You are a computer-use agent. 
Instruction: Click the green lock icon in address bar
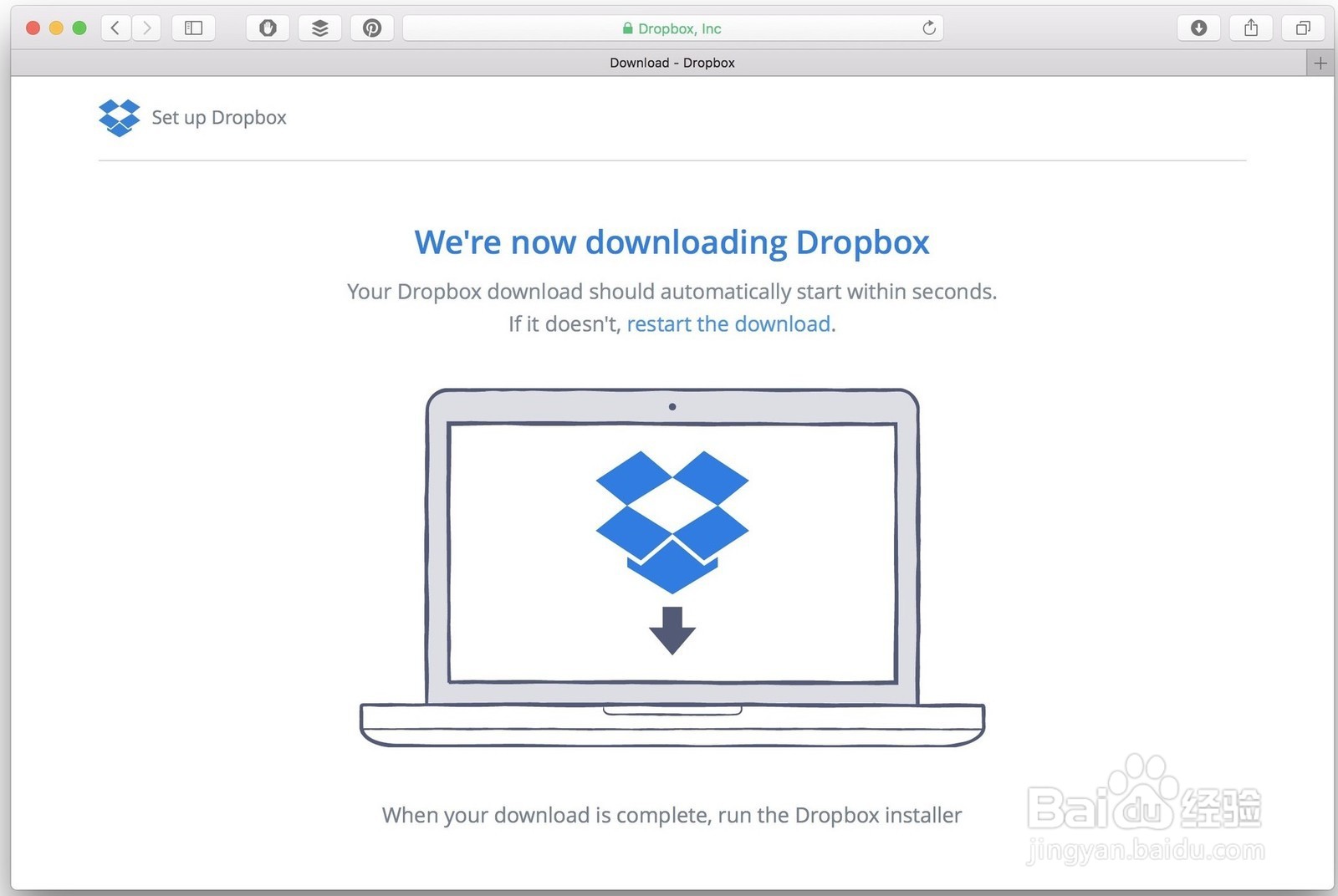[x=628, y=28]
